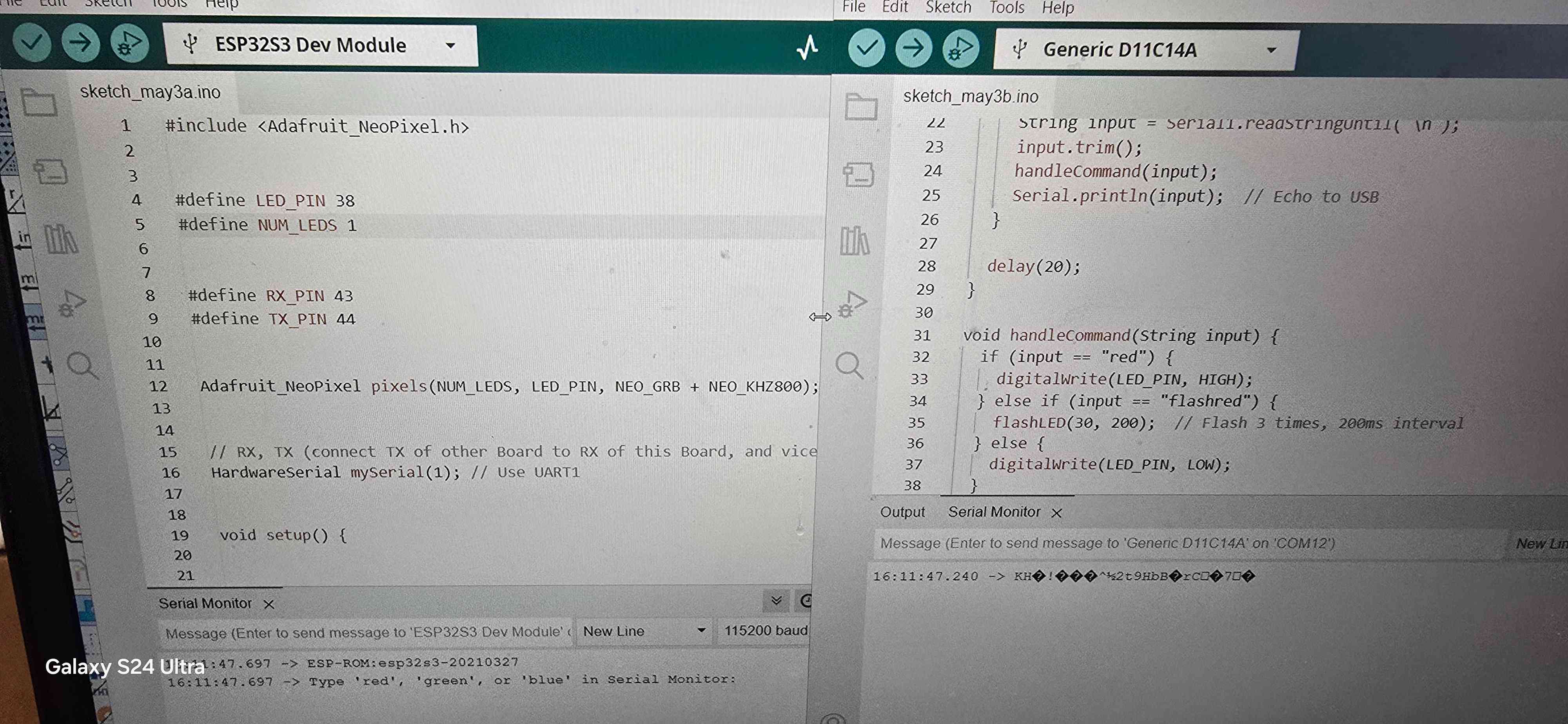The image size is (1568, 724).
Task: Click line 16 'HardwareSerial mySerial(1);'
Action: (336, 472)
